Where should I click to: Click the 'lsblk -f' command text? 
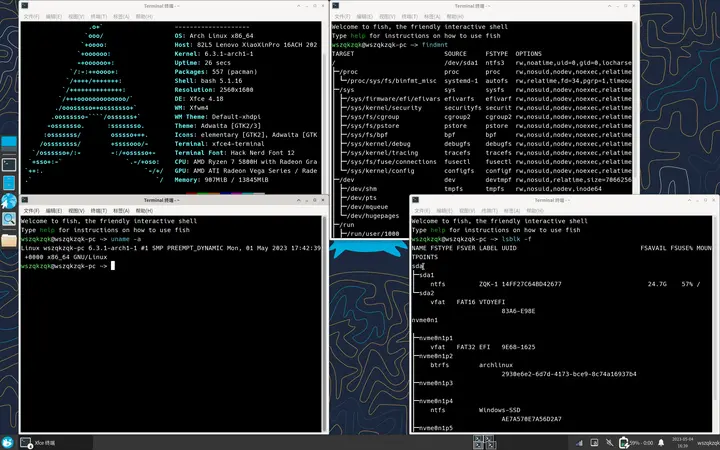[517, 239]
